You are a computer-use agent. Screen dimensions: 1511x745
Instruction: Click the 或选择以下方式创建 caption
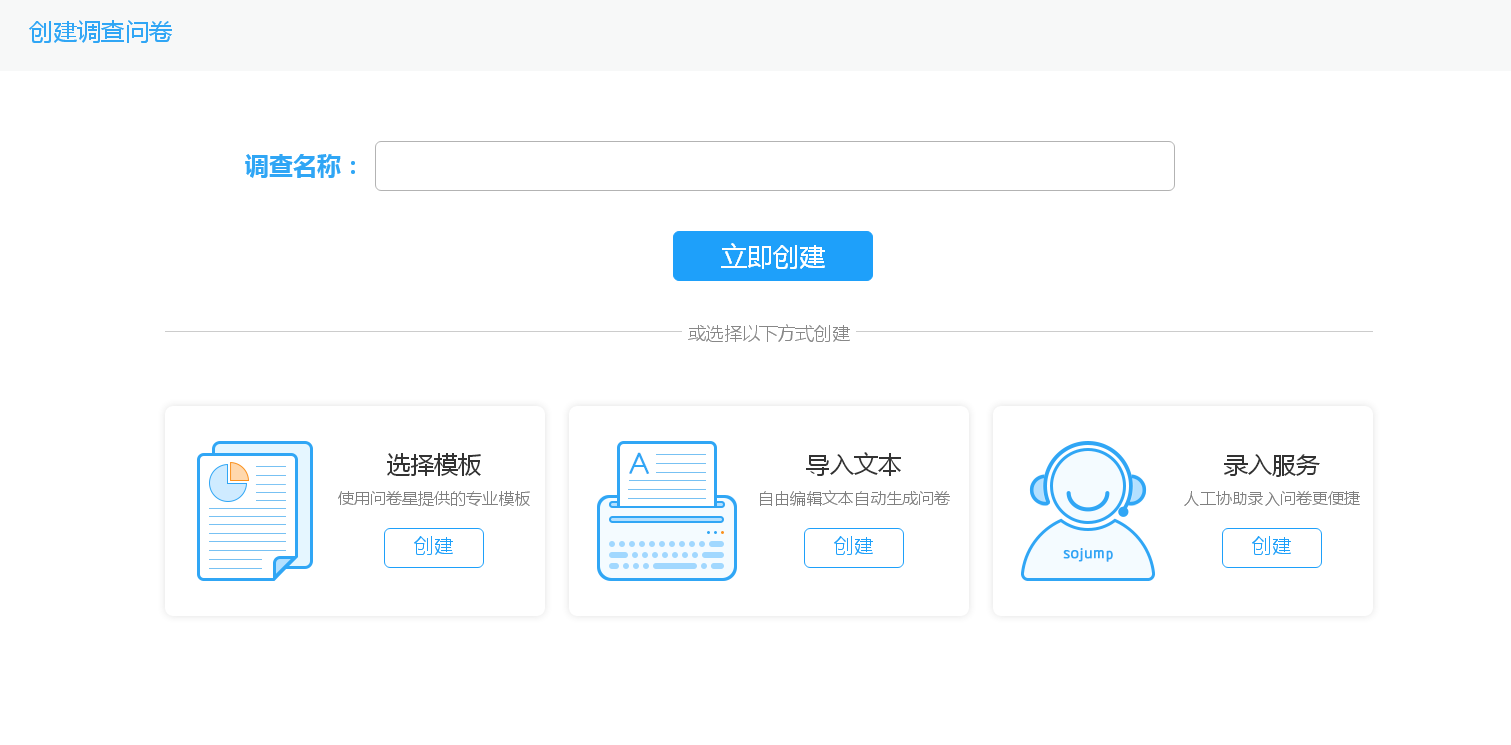click(x=769, y=333)
